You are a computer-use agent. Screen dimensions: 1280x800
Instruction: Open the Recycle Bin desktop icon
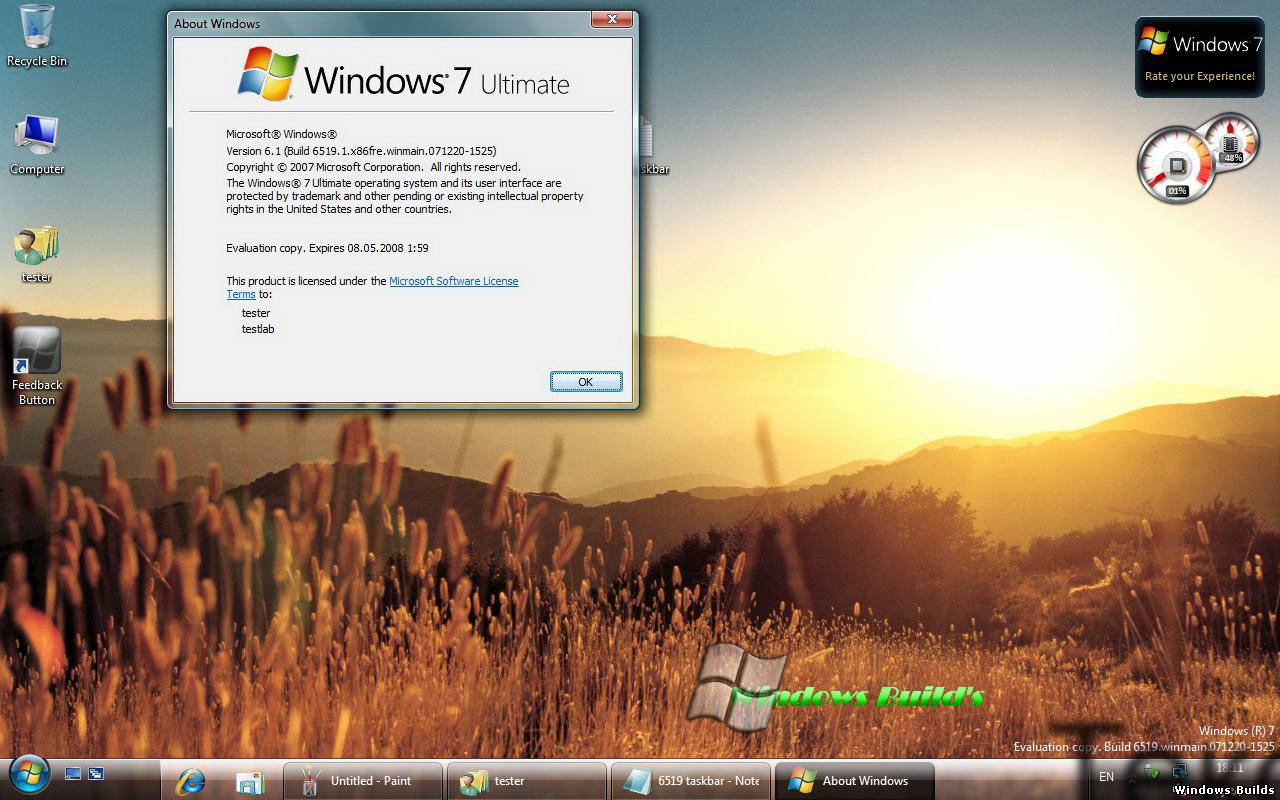(37, 35)
